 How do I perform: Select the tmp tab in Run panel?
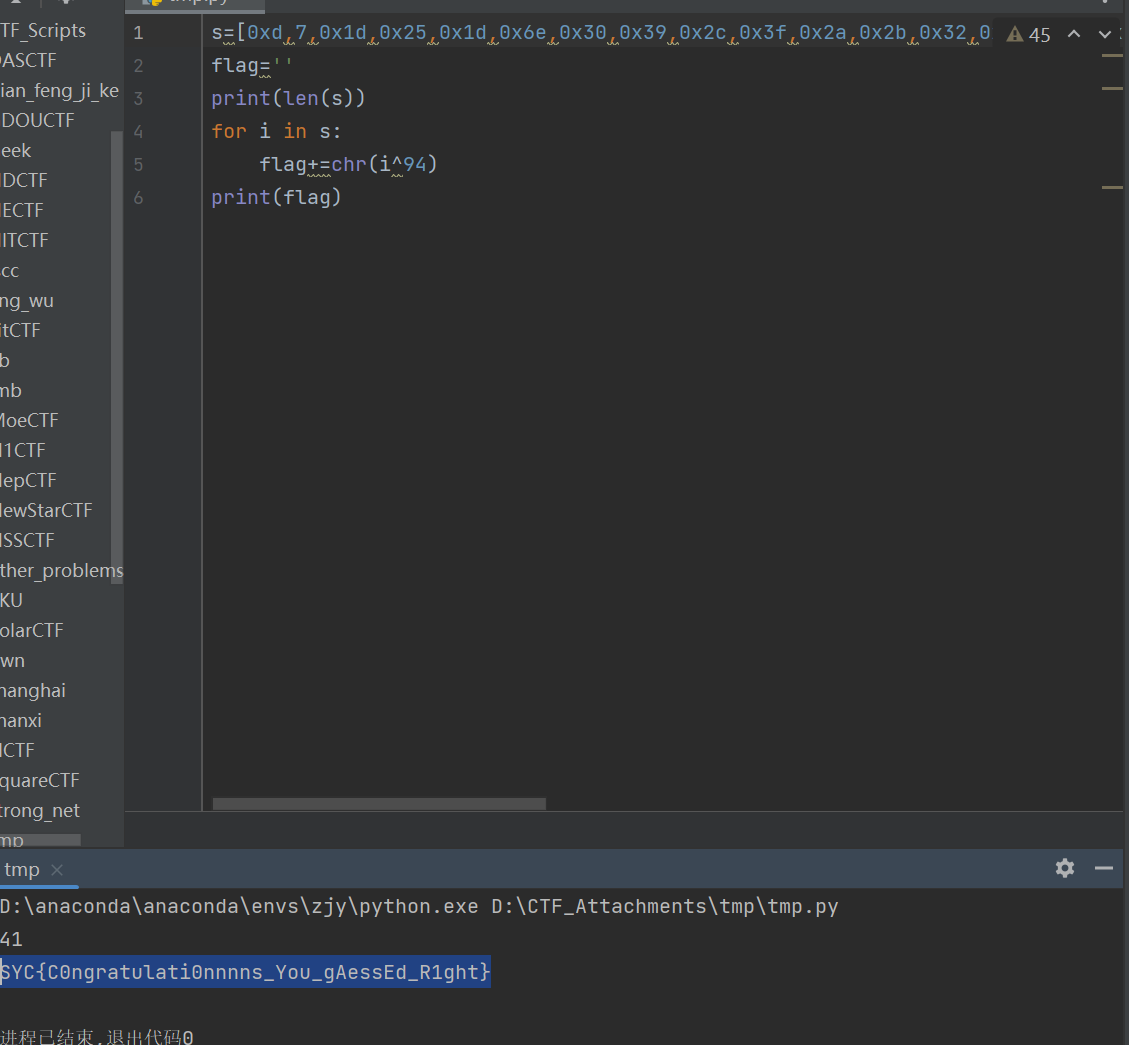(22, 870)
